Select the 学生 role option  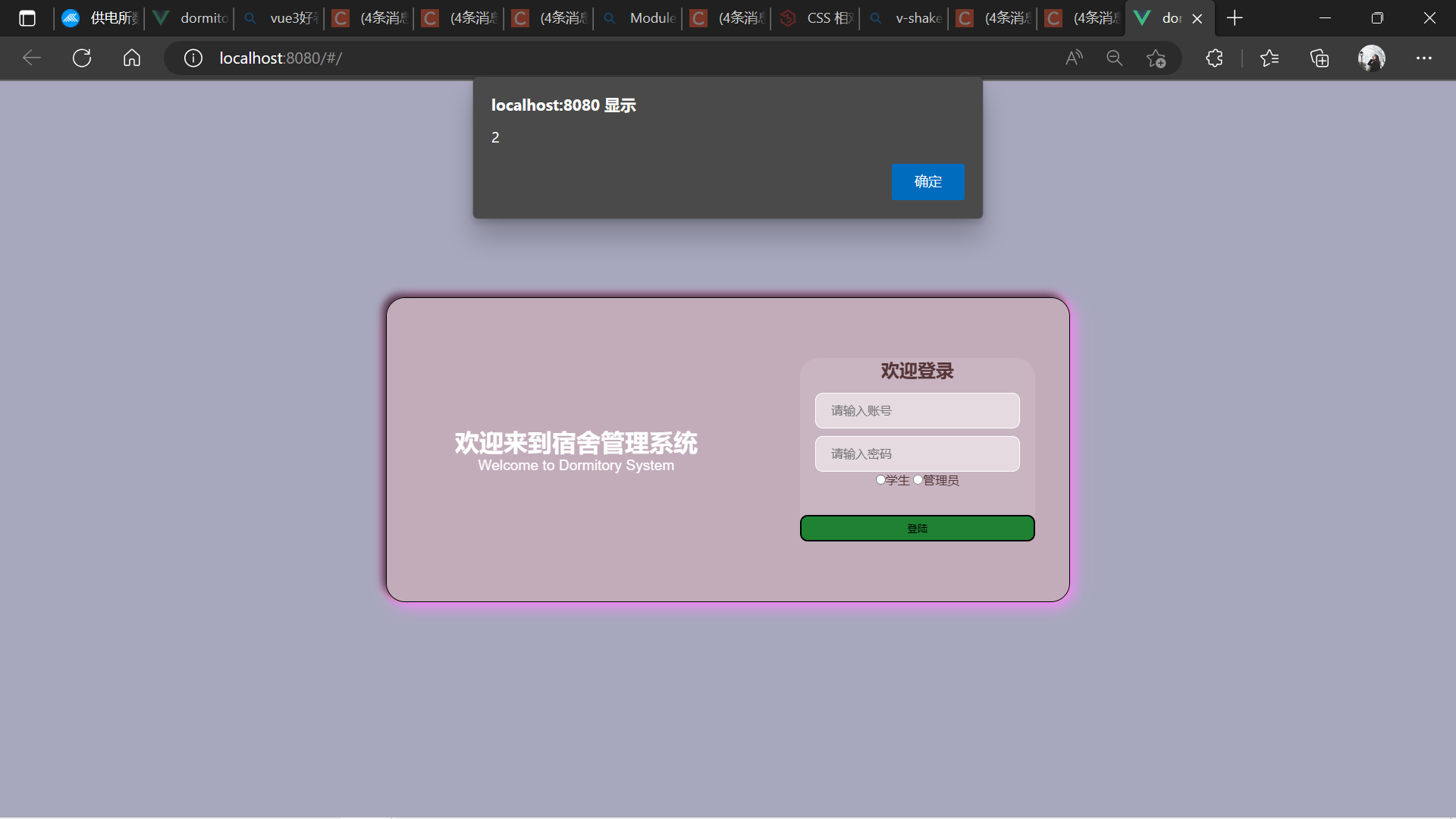[880, 479]
